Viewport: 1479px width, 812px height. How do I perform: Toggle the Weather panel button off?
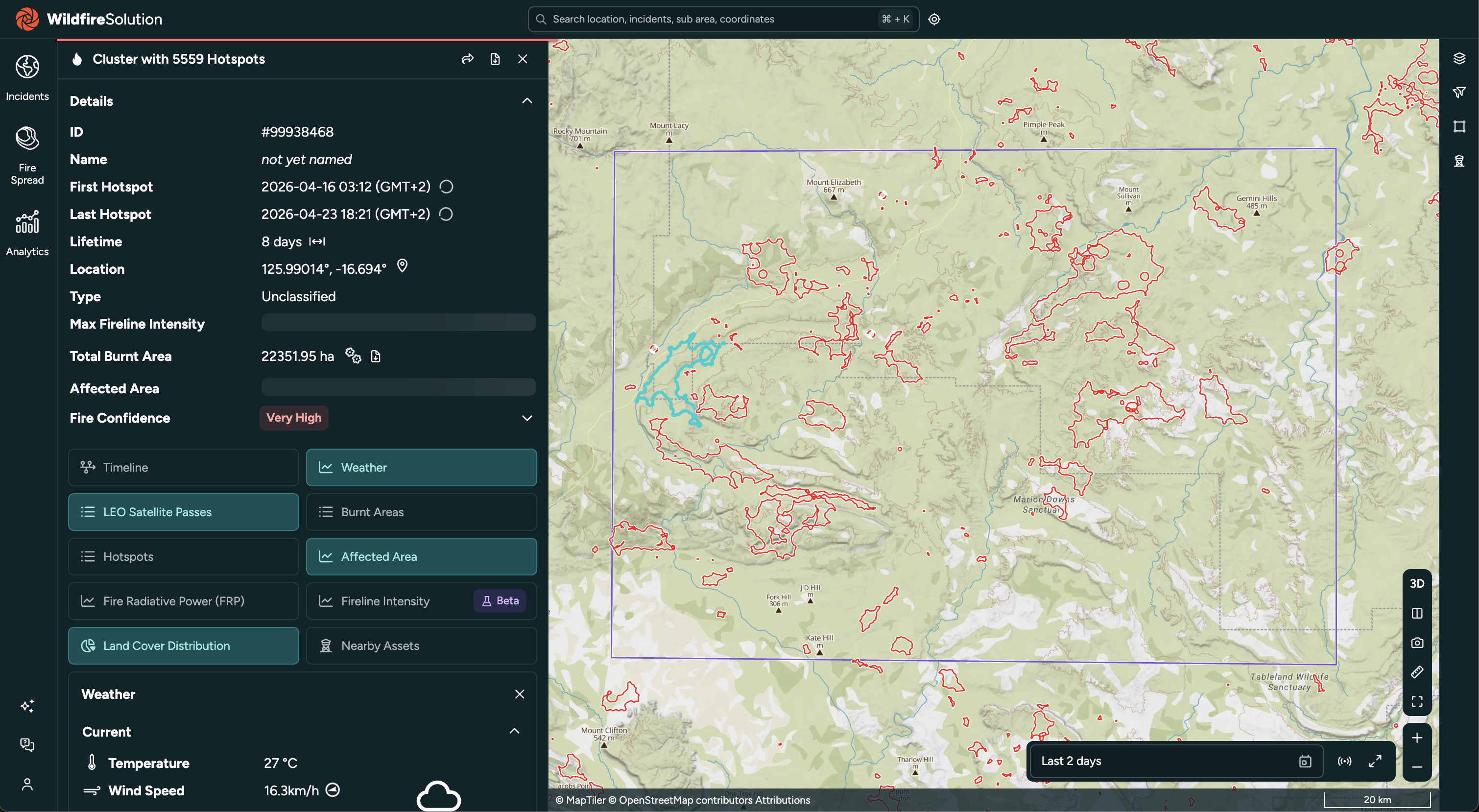coord(422,467)
